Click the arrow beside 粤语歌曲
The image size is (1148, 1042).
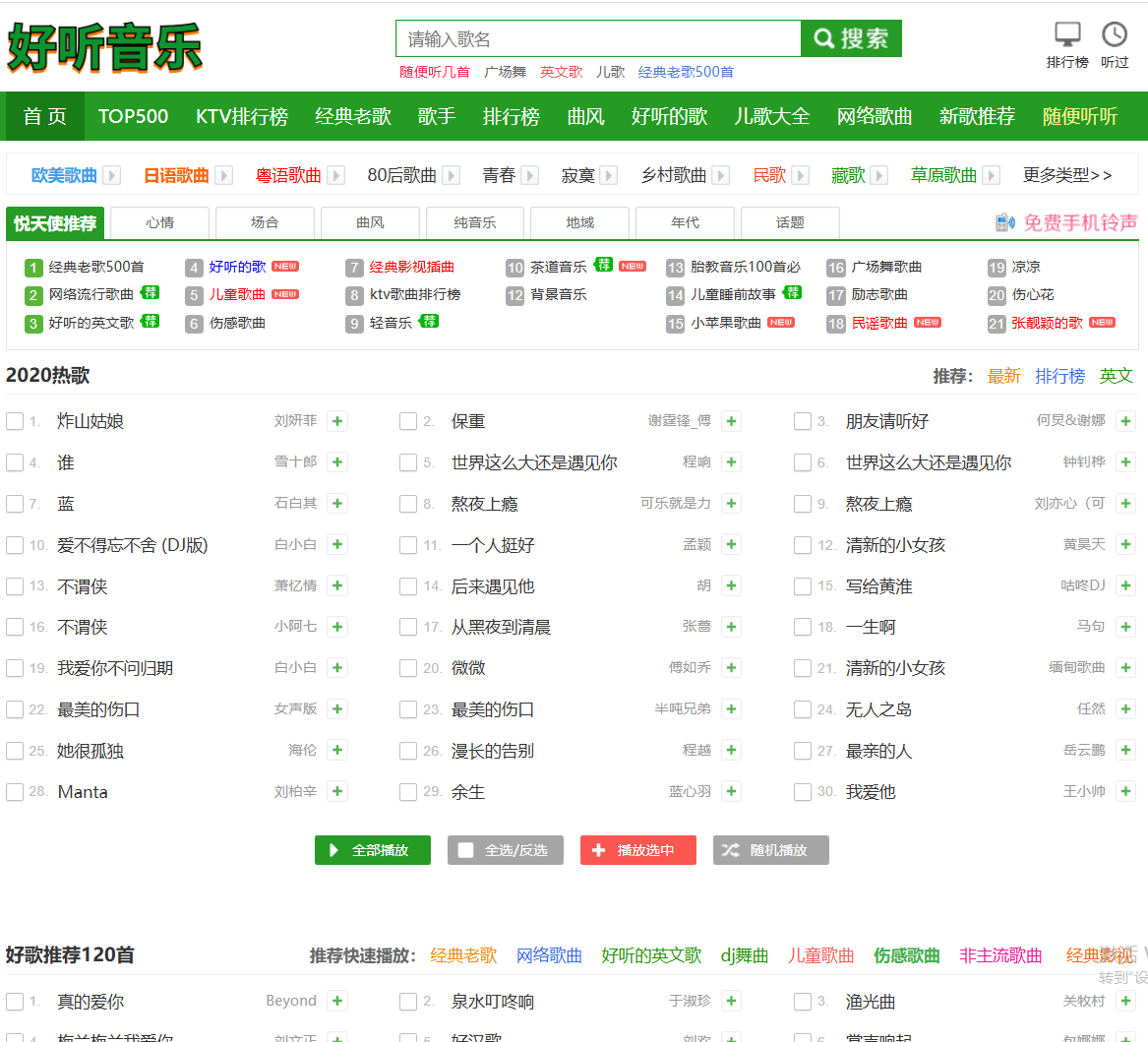[x=336, y=175]
